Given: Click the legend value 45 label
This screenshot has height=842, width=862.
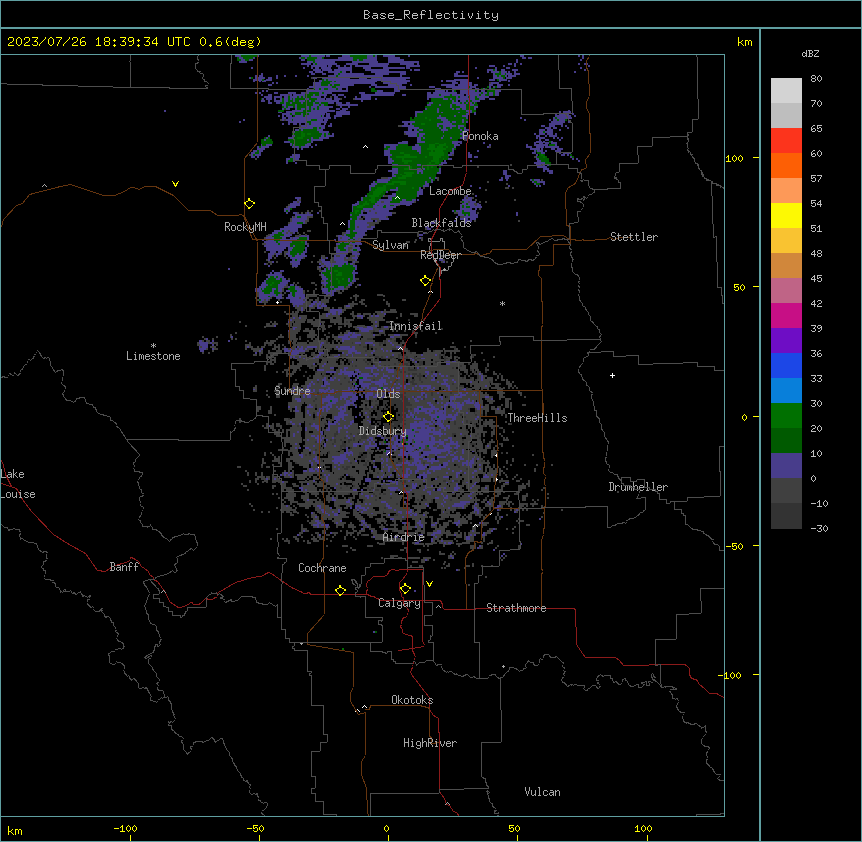Looking at the screenshot, I should click(x=816, y=278).
